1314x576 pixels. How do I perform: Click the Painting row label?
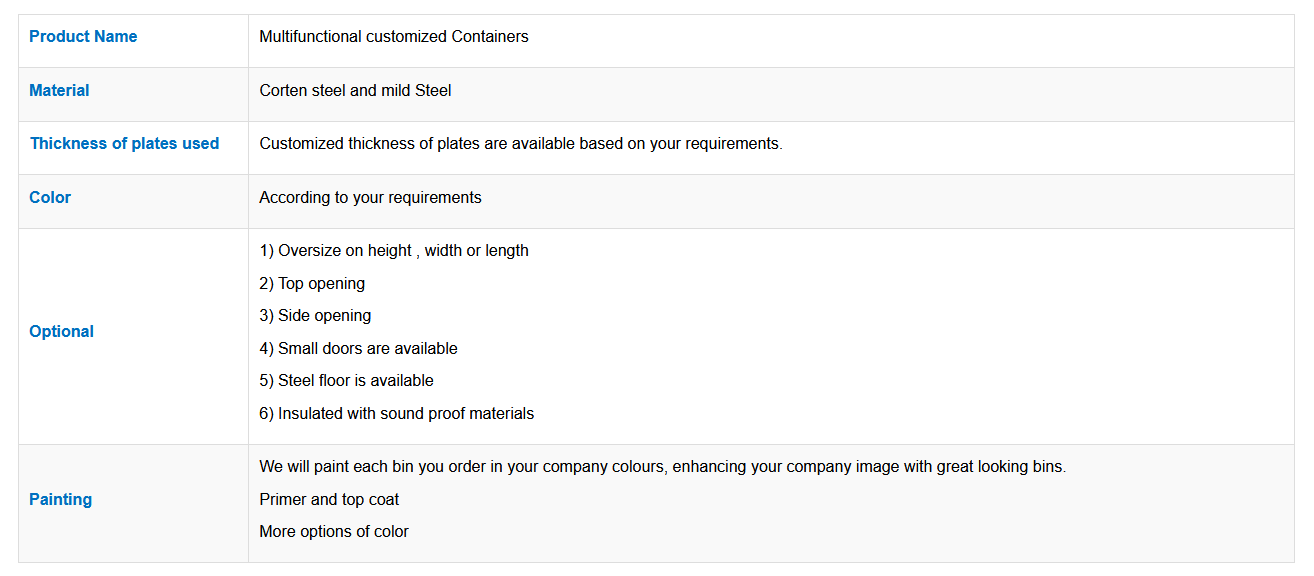pos(60,500)
